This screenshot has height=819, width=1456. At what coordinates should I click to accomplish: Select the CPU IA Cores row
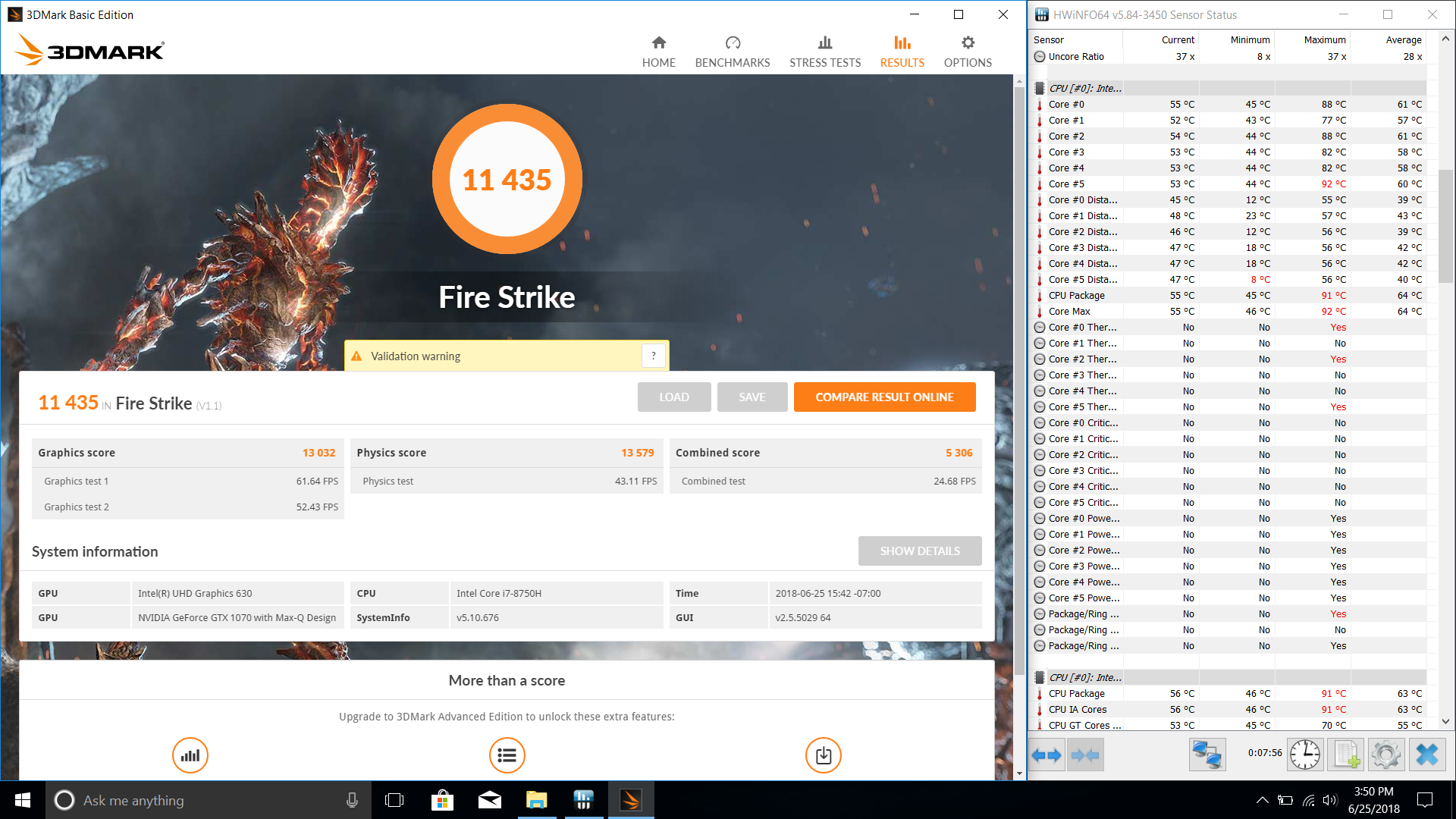(1228, 710)
